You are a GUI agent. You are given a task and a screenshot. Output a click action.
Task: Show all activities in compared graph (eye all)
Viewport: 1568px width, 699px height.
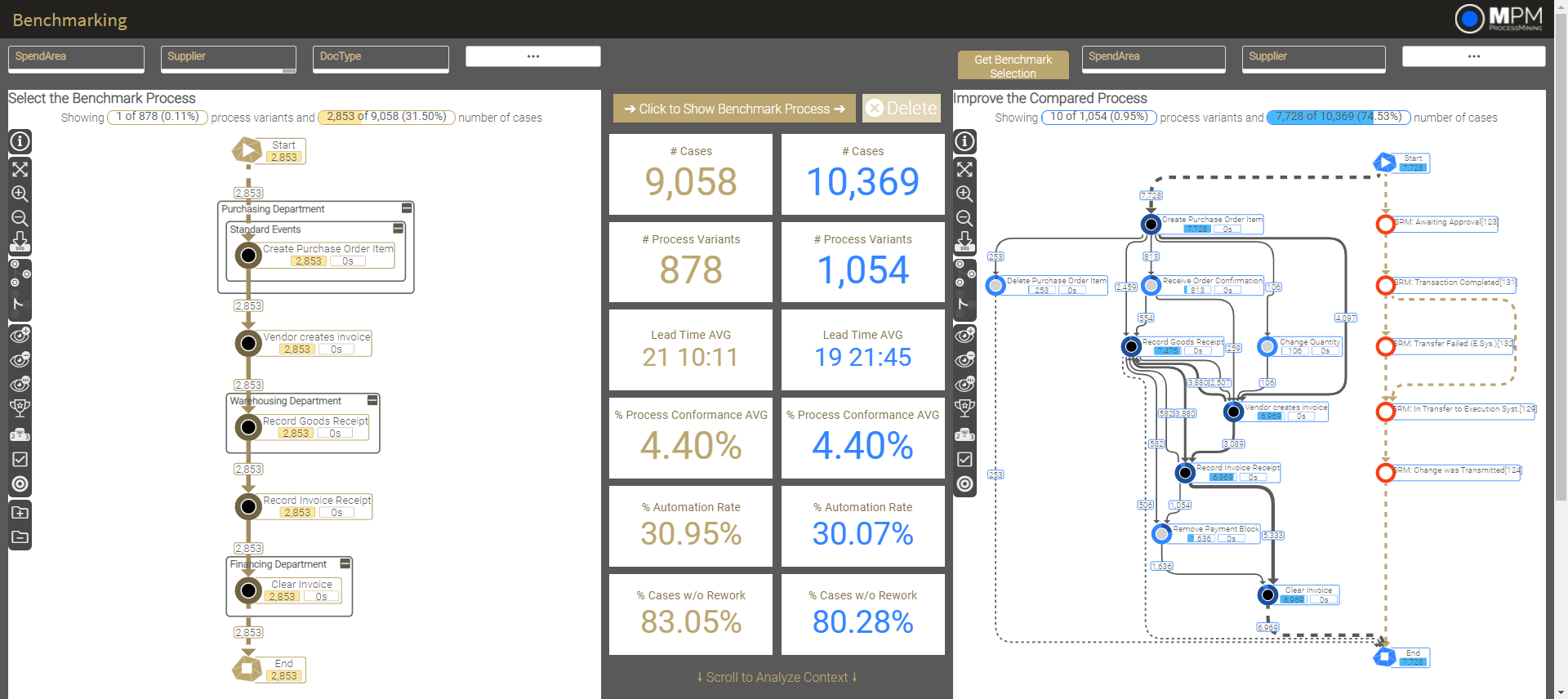(x=964, y=384)
